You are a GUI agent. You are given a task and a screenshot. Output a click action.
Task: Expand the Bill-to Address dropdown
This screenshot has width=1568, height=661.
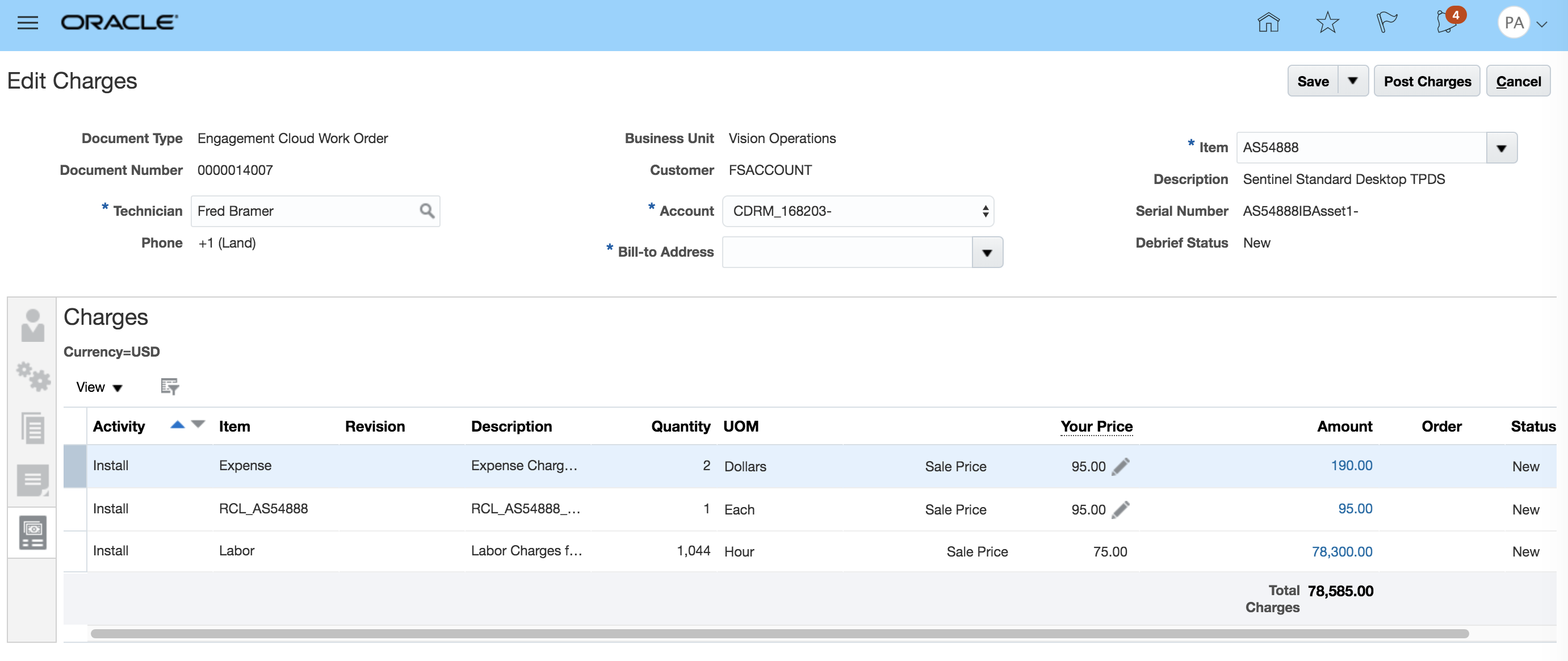coord(986,253)
